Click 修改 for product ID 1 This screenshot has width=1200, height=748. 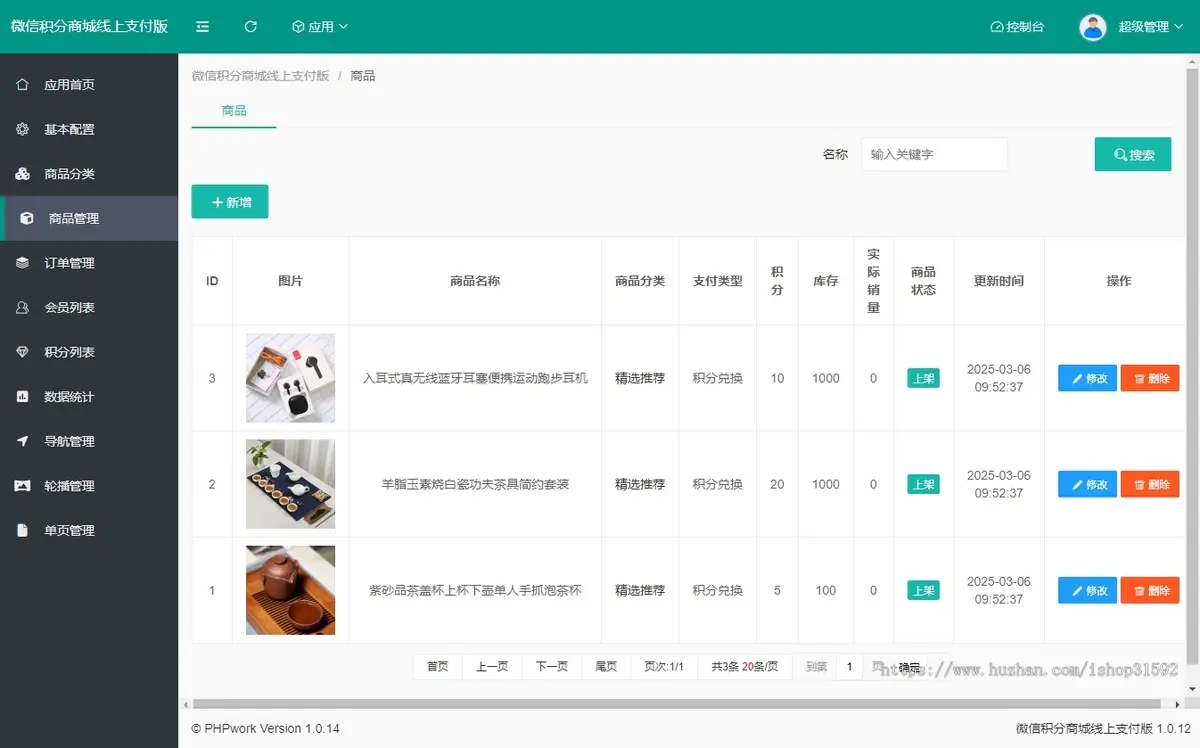[1087, 590]
